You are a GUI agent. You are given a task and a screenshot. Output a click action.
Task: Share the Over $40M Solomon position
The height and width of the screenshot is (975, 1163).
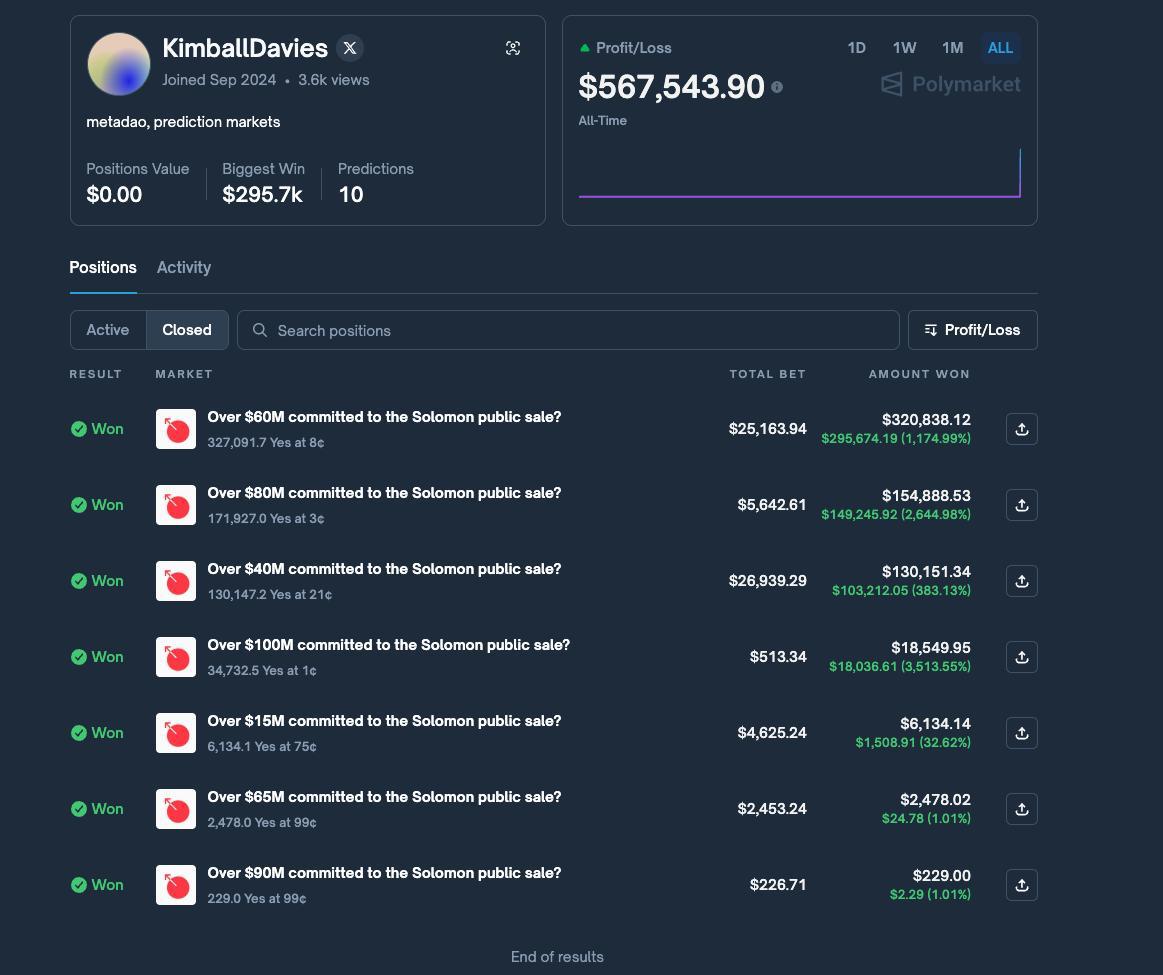[1021, 581]
